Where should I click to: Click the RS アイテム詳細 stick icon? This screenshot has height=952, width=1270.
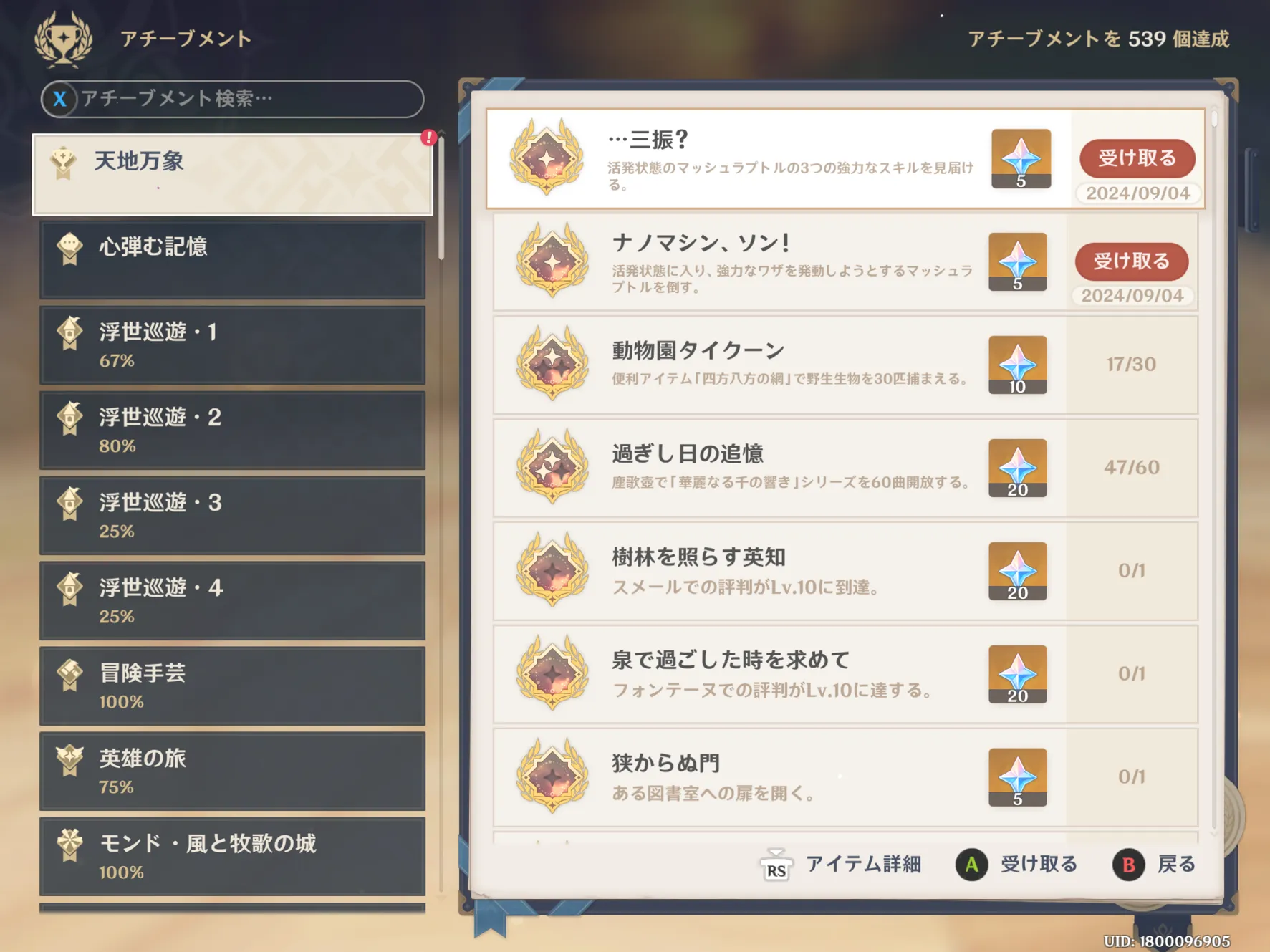(x=776, y=865)
